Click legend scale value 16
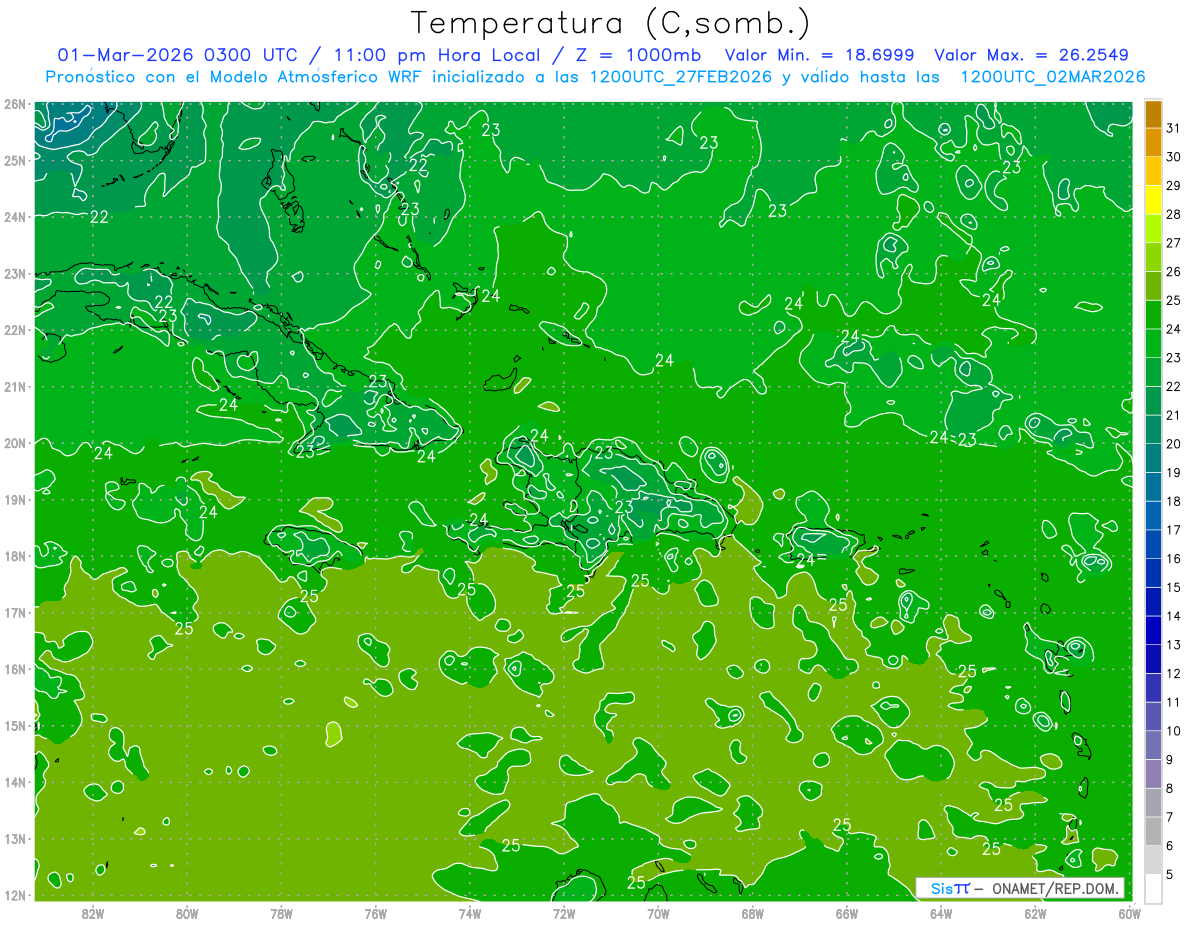The height and width of the screenshot is (927, 1200). 1173,558
